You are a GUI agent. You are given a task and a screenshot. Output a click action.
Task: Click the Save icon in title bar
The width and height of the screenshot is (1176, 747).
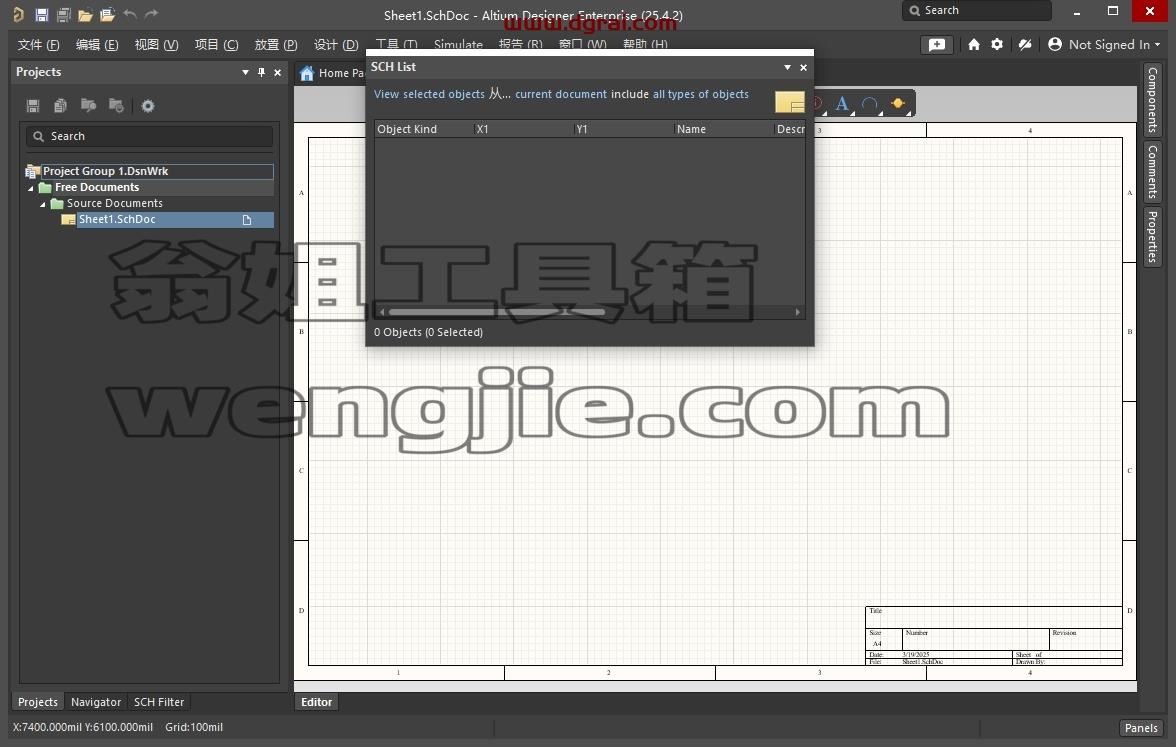(x=41, y=14)
